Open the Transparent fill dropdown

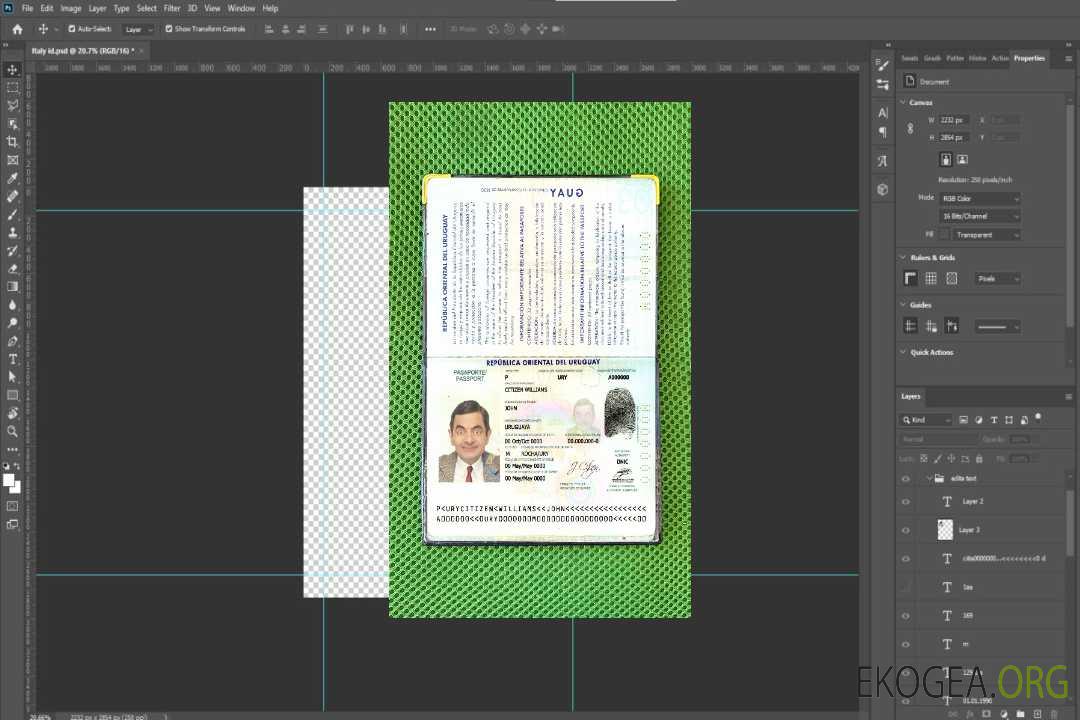tap(986, 235)
